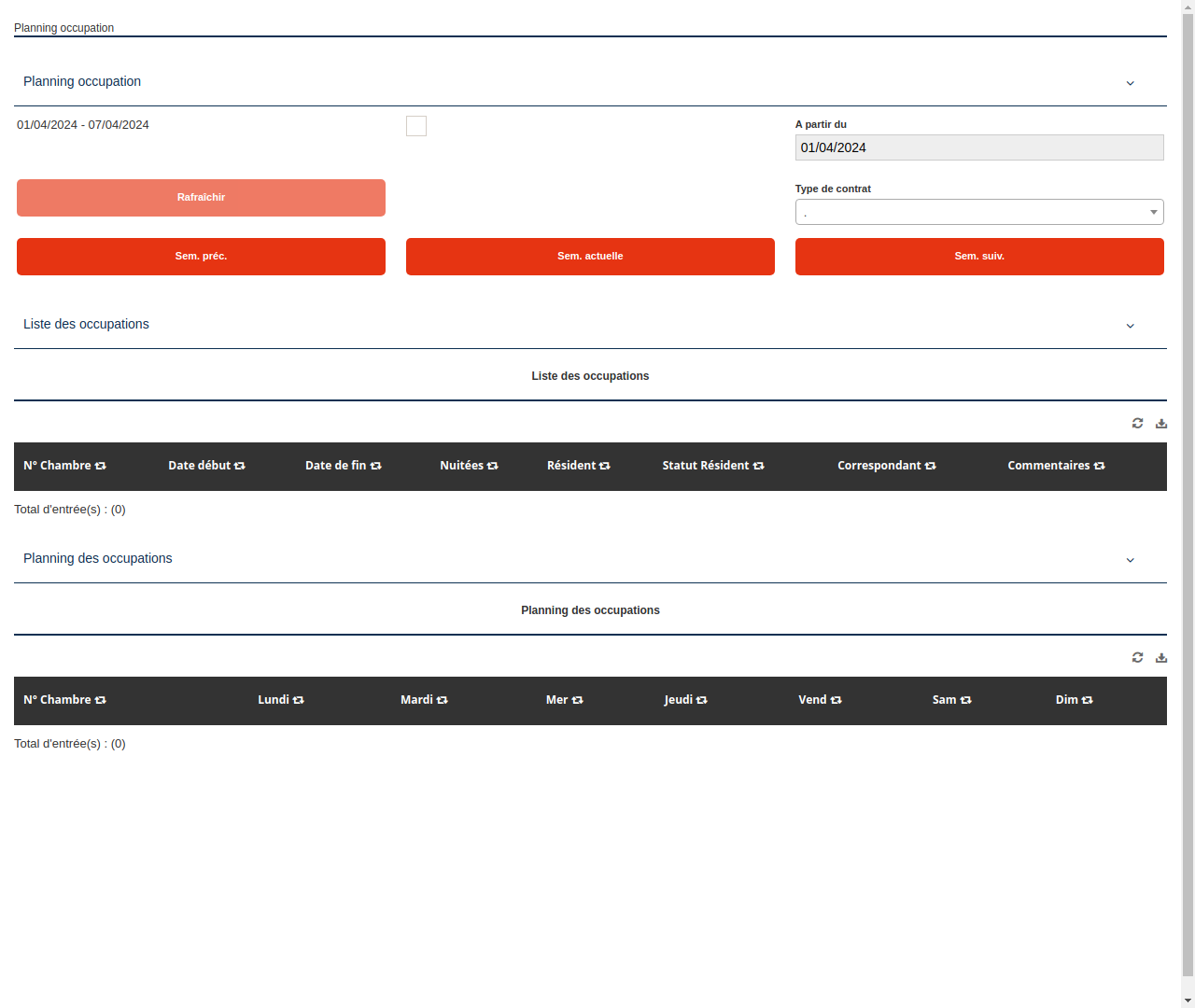
Task: Sort the table by Résident column
Action: [605, 465]
